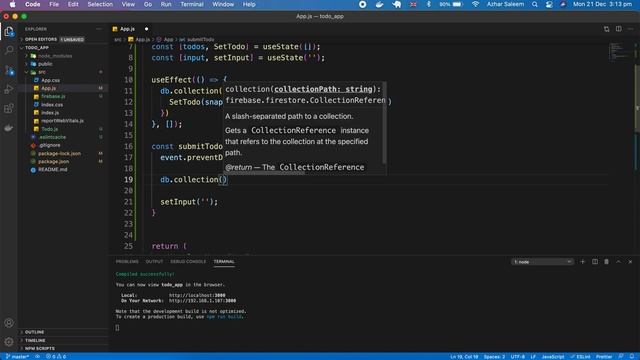Viewport: 640px width, 360px height.
Task: Open the Run and Debug view
Action: 9,89
